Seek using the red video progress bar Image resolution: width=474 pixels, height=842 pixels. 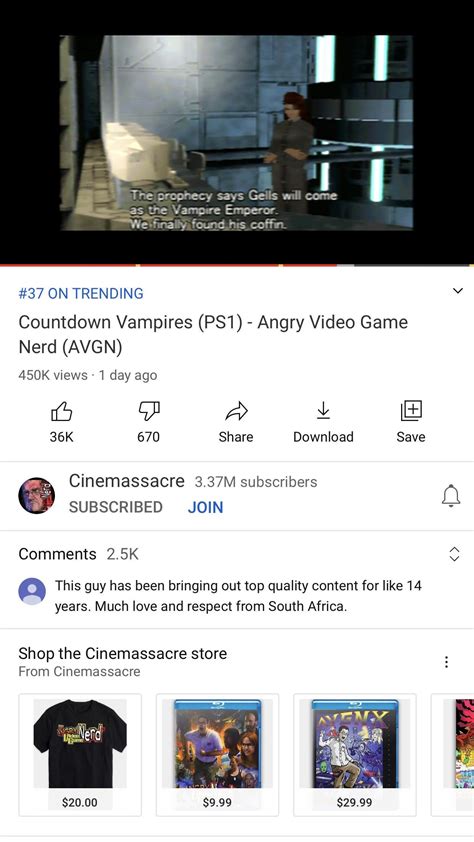click(237, 265)
